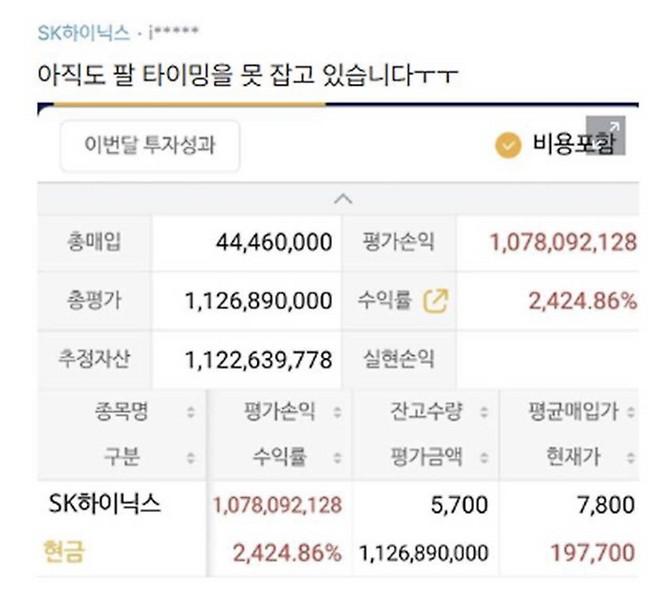Sort by 잔고수량 column arrows
The height and width of the screenshot is (595, 658).
tap(484, 412)
